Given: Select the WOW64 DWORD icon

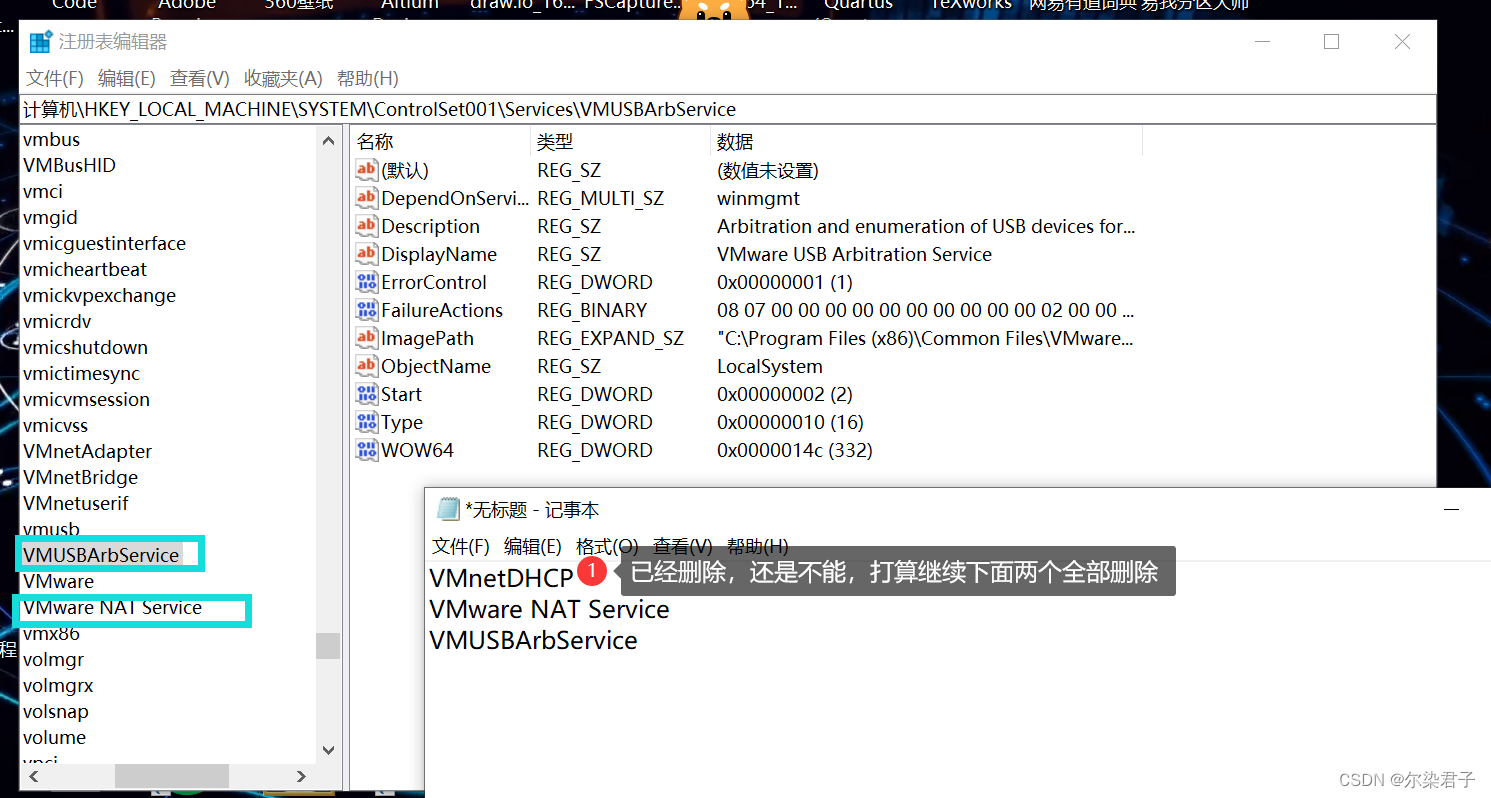Looking at the screenshot, I should [x=366, y=450].
